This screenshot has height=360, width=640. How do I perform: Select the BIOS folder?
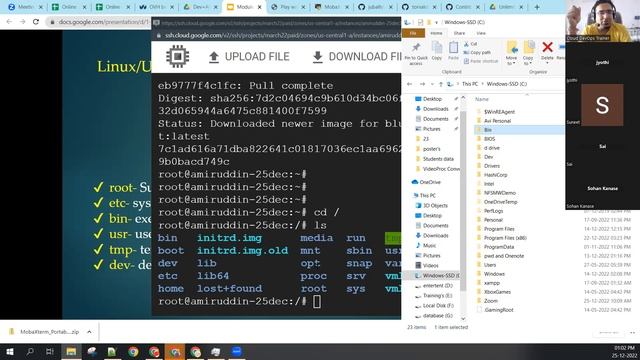click(x=489, y=139)
